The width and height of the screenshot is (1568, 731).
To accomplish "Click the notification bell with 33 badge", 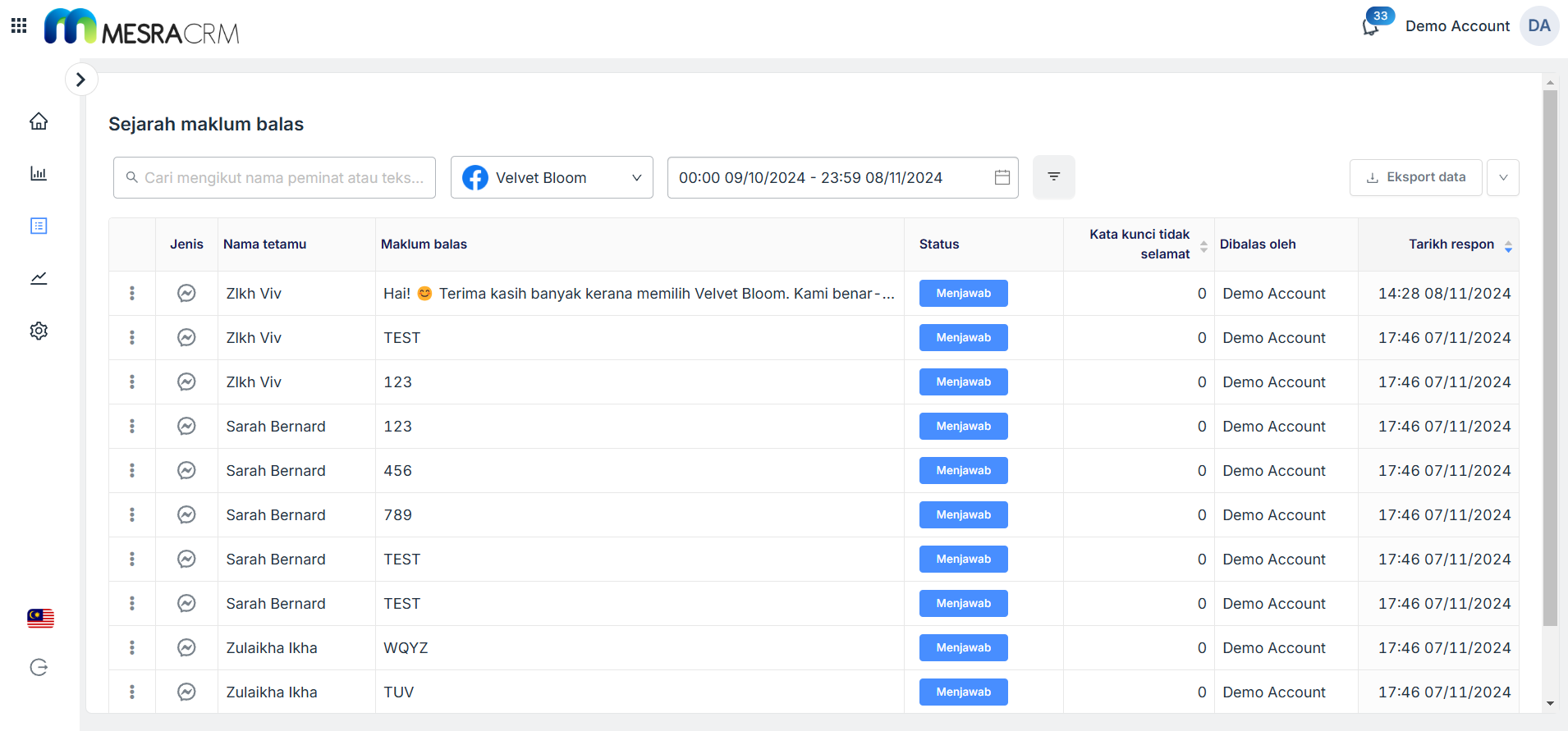I will tap(1370, 27).
